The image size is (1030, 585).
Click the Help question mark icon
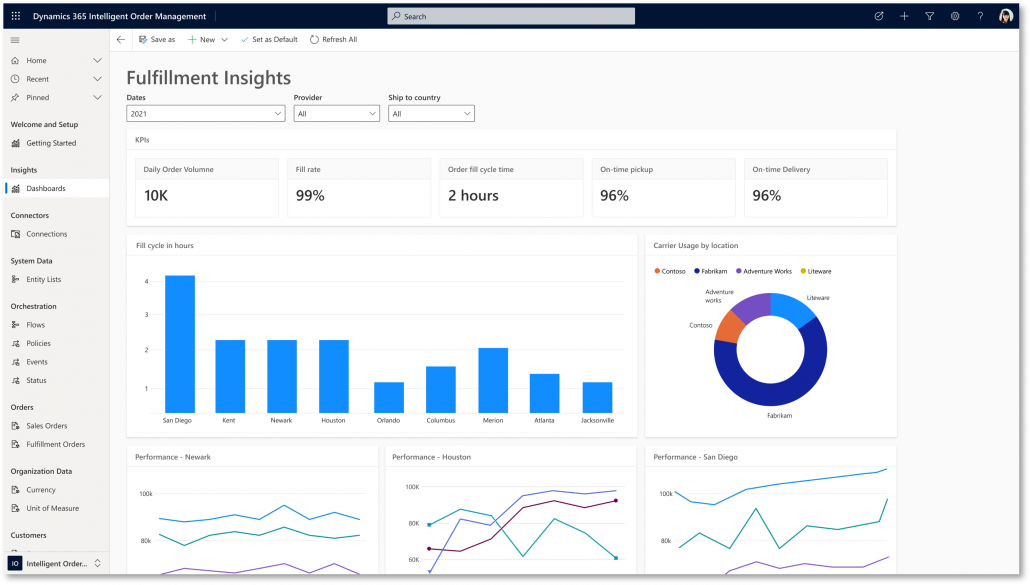pyautogui.click(x=979, y=15)
